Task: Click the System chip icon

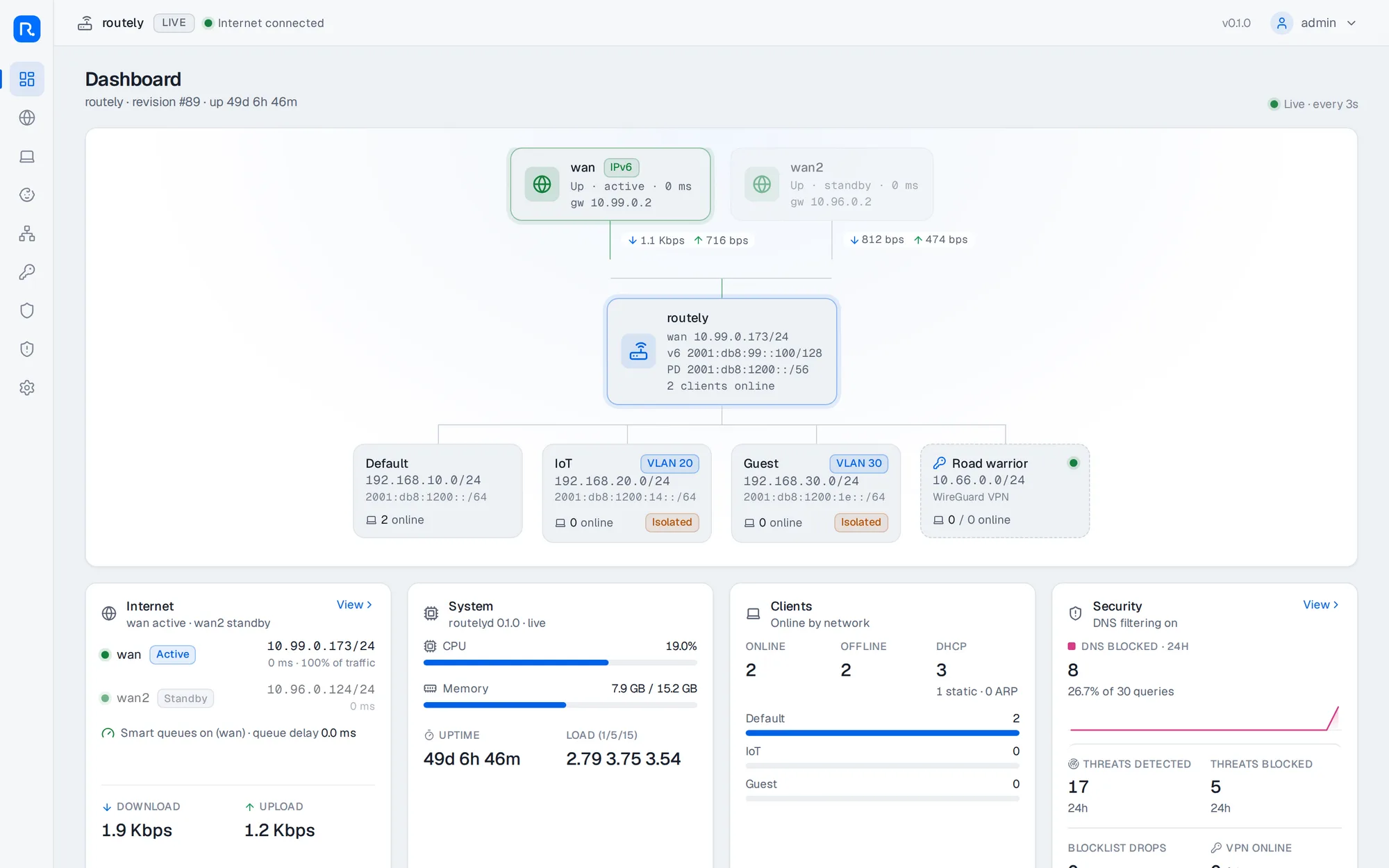Action: pos(431,613)
